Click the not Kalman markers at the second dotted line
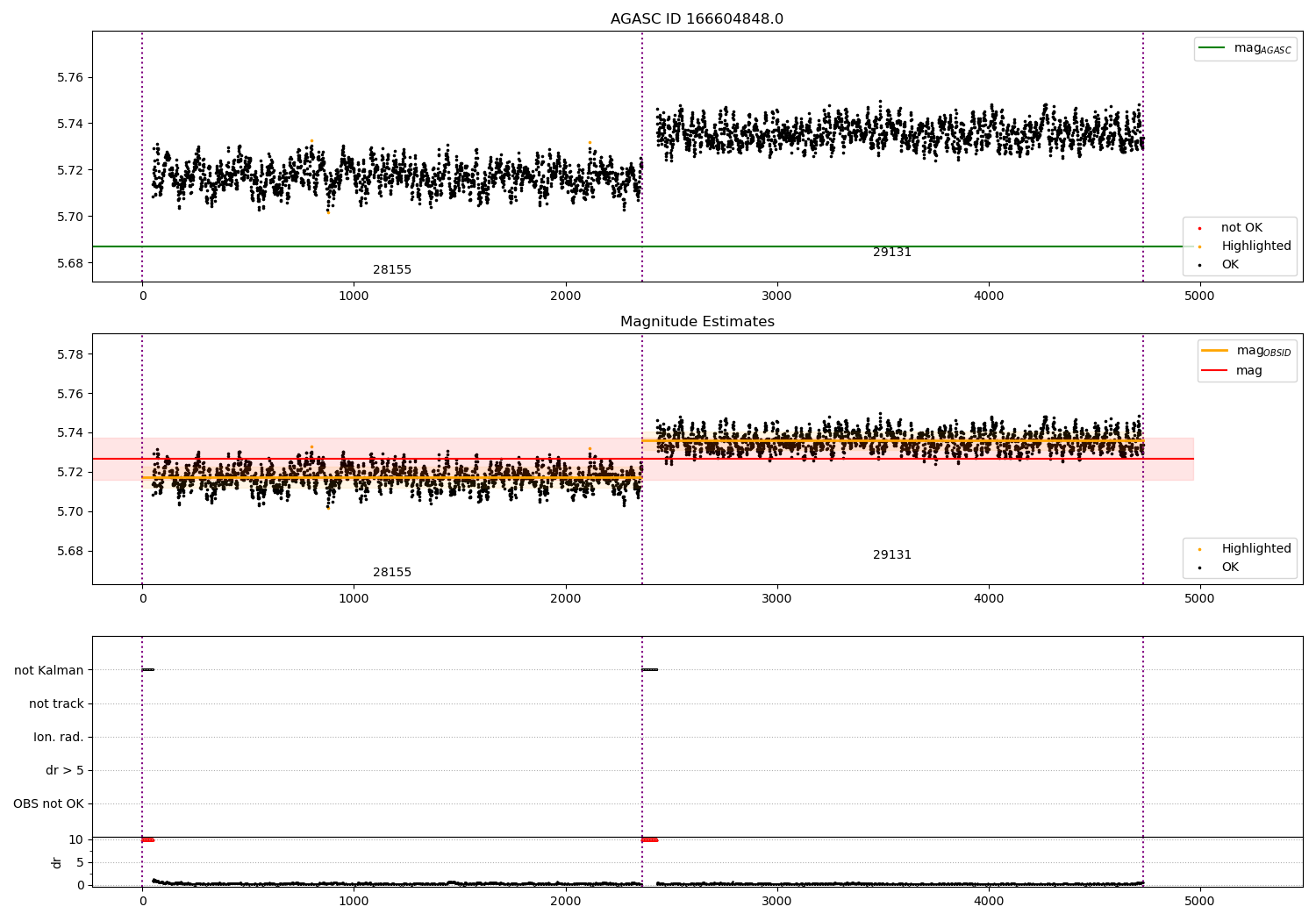This screenshot has height=921, width=1316. (x=650, y=670)
